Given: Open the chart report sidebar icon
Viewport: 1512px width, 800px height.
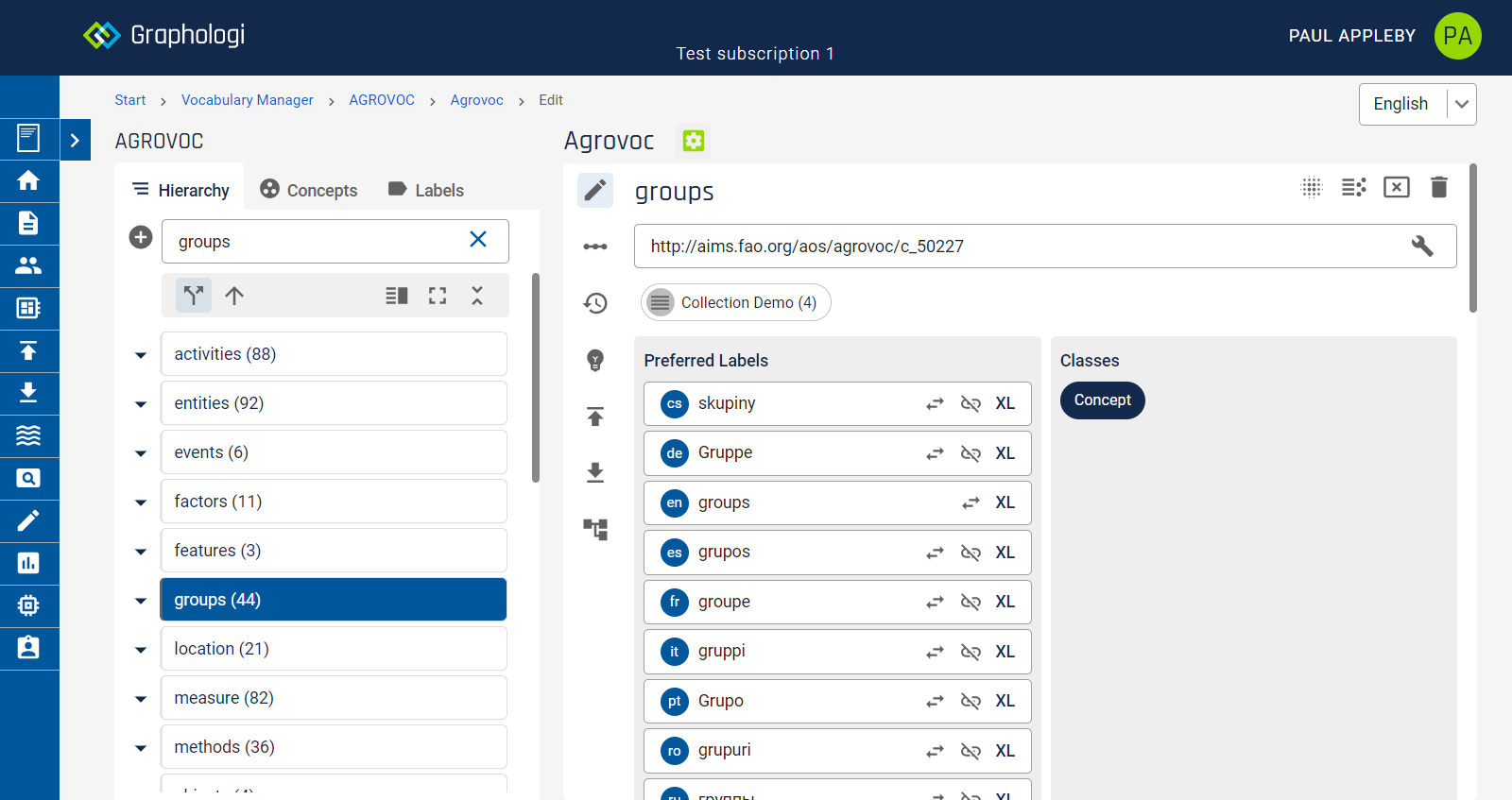Looking at the screenshot, I should coord(28,563).
